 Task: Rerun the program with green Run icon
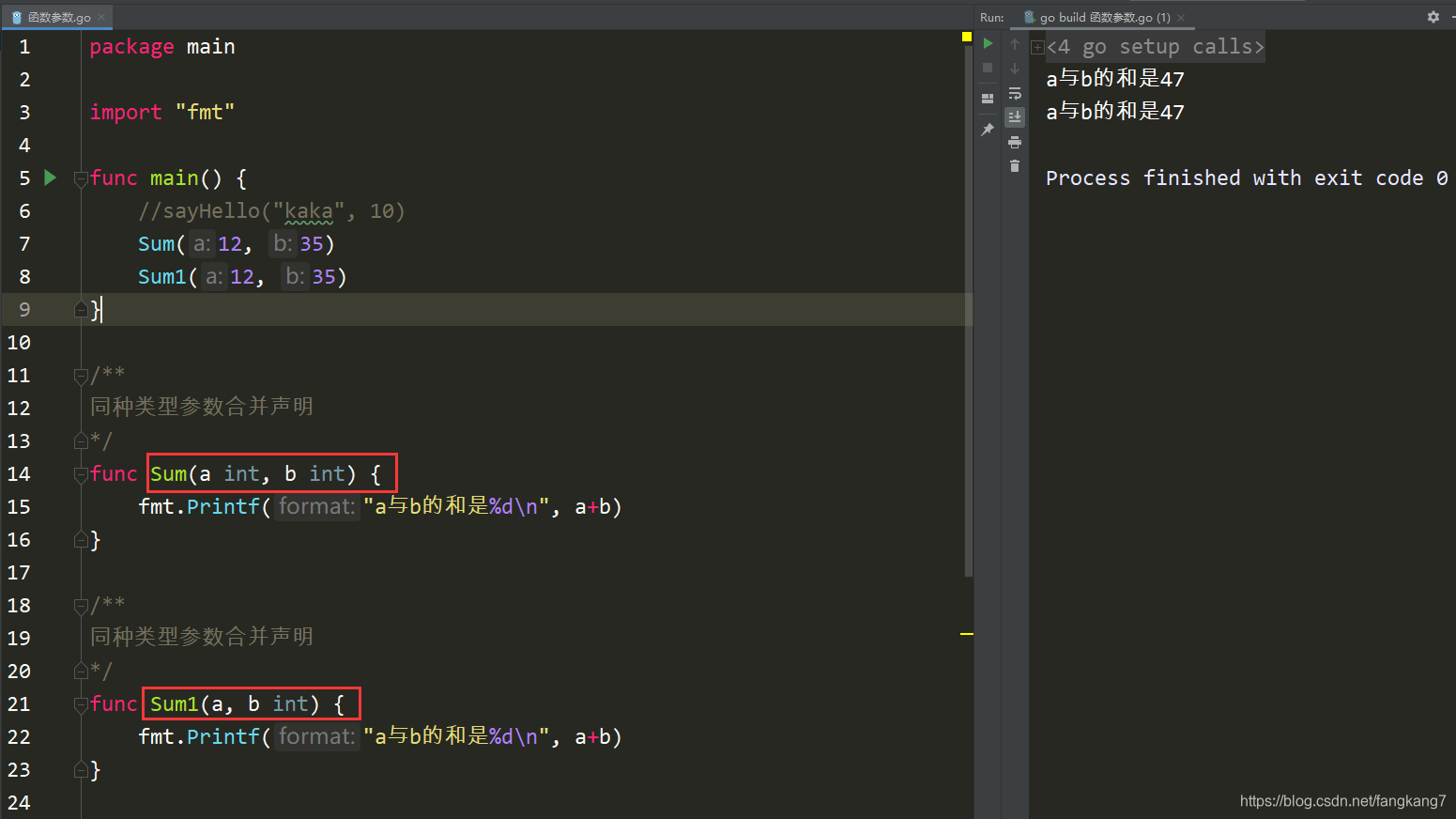point(988,43)
